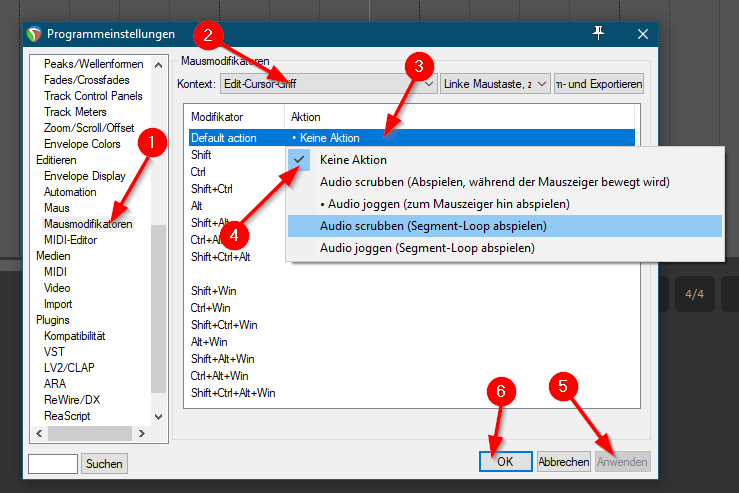This screenshot has height=493, width=739.
Task: Click the tree's vertical scrollbar thumb
Action: (158, 309)
